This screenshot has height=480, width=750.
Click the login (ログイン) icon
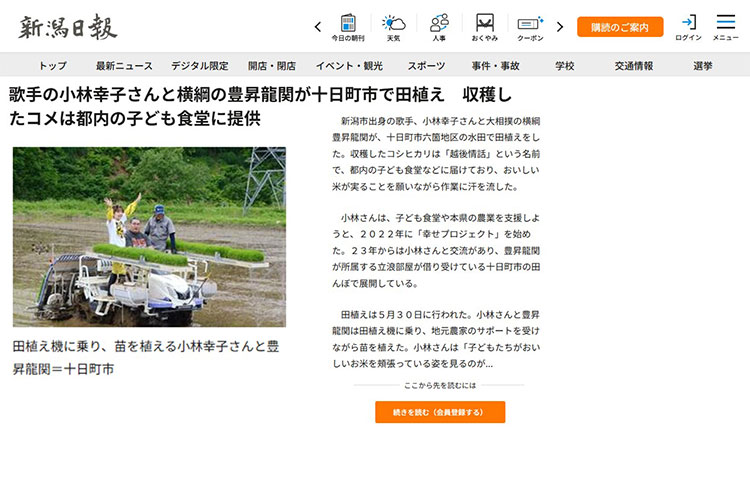pyautogui.click(x=688, y=27)
